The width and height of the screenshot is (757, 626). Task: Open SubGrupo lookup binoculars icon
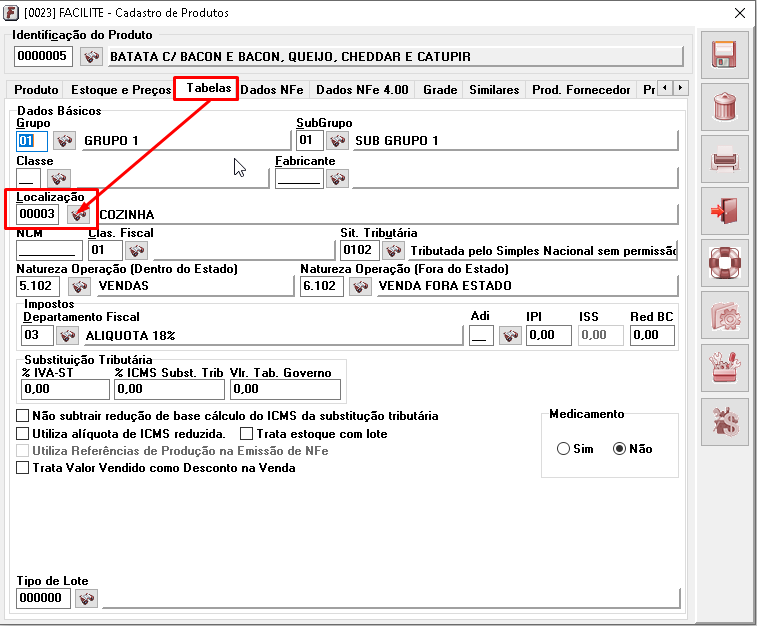(337, 141)
